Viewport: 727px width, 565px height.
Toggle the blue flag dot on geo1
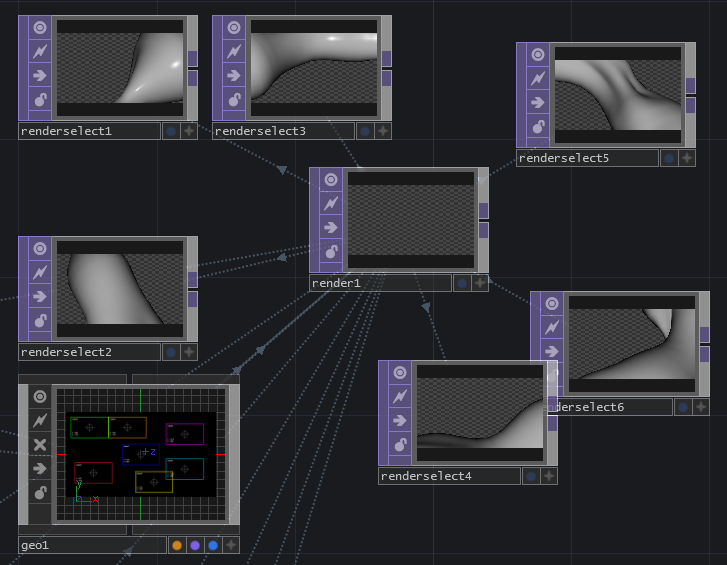(213, 546)
